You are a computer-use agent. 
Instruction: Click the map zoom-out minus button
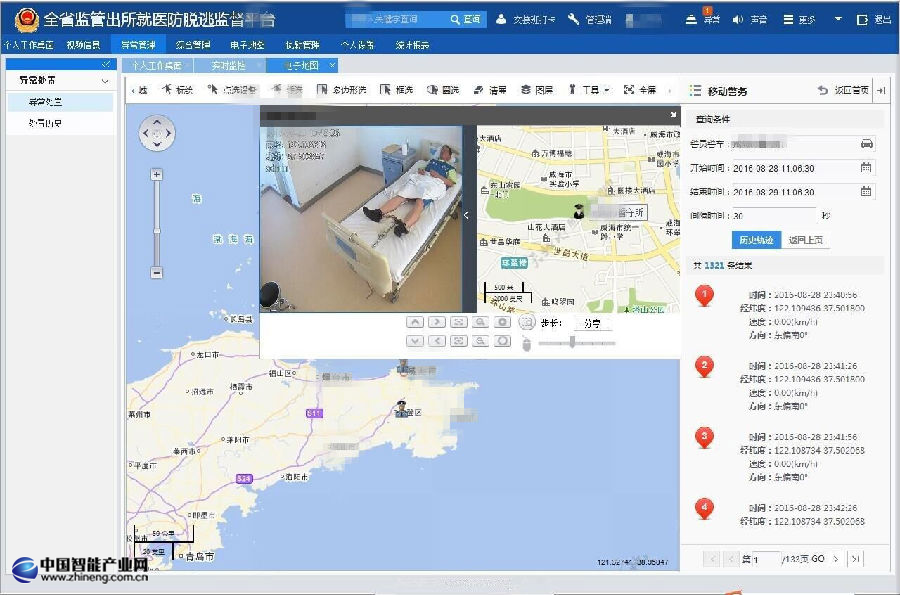click(x=156, y=273)
